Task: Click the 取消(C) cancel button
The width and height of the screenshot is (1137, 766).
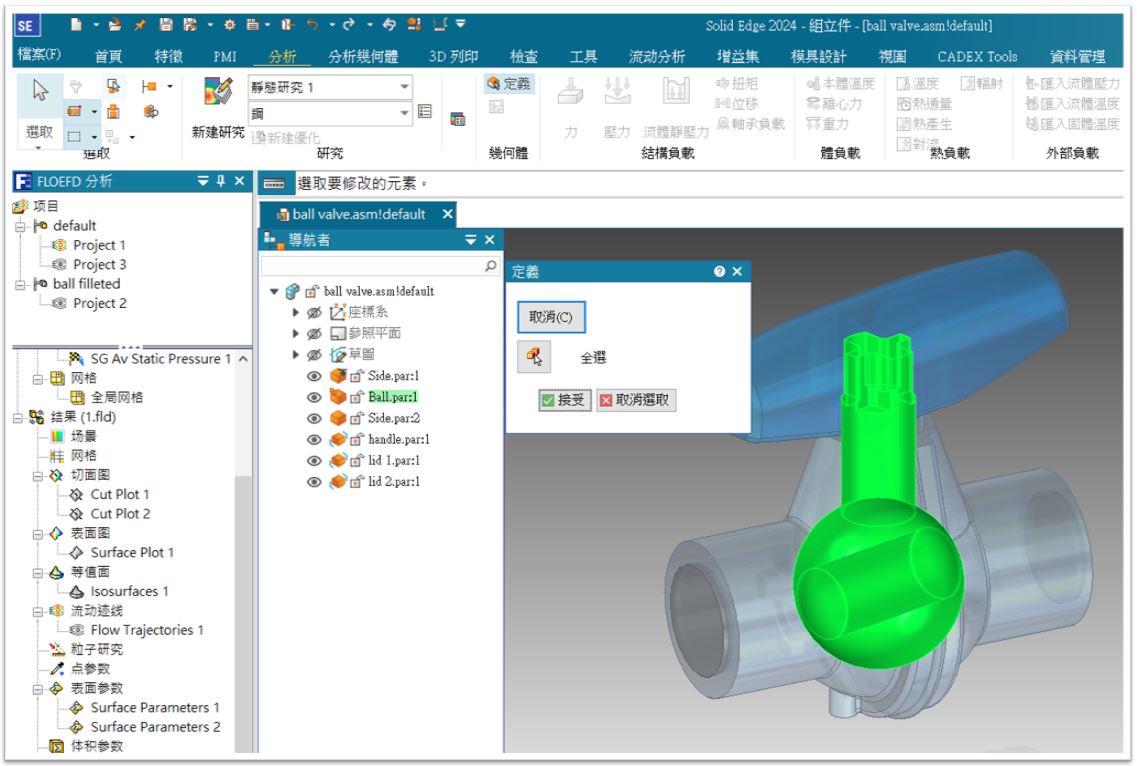Action: point(551,317)
